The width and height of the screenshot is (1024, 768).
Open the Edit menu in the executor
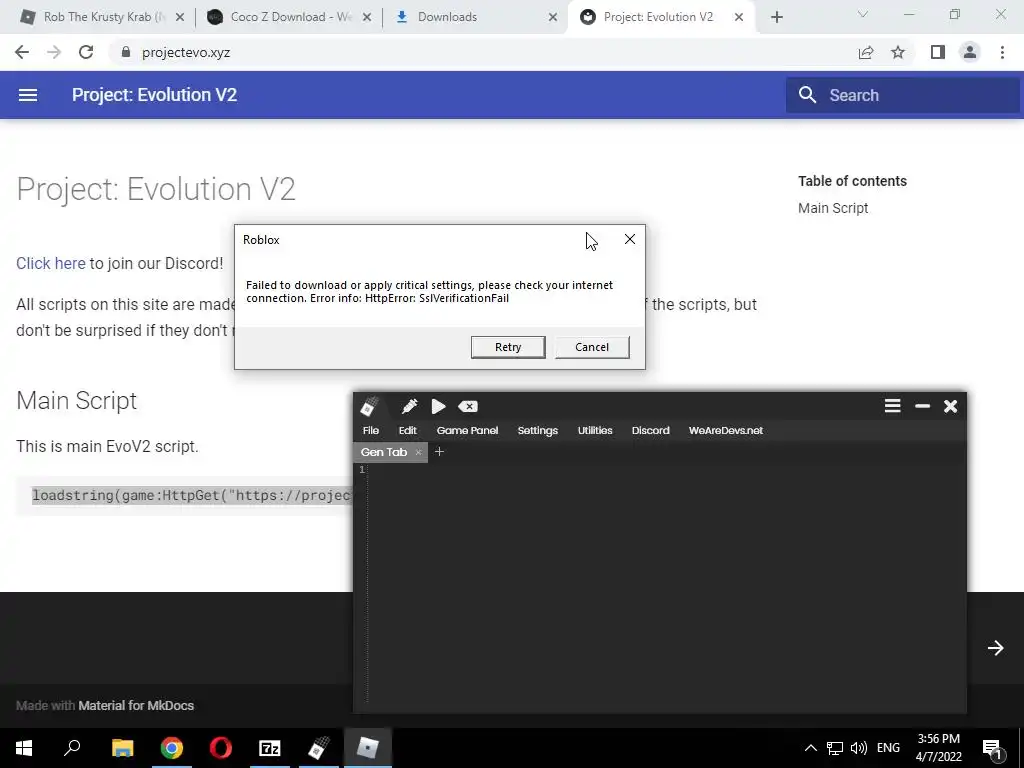pos(408,430)
